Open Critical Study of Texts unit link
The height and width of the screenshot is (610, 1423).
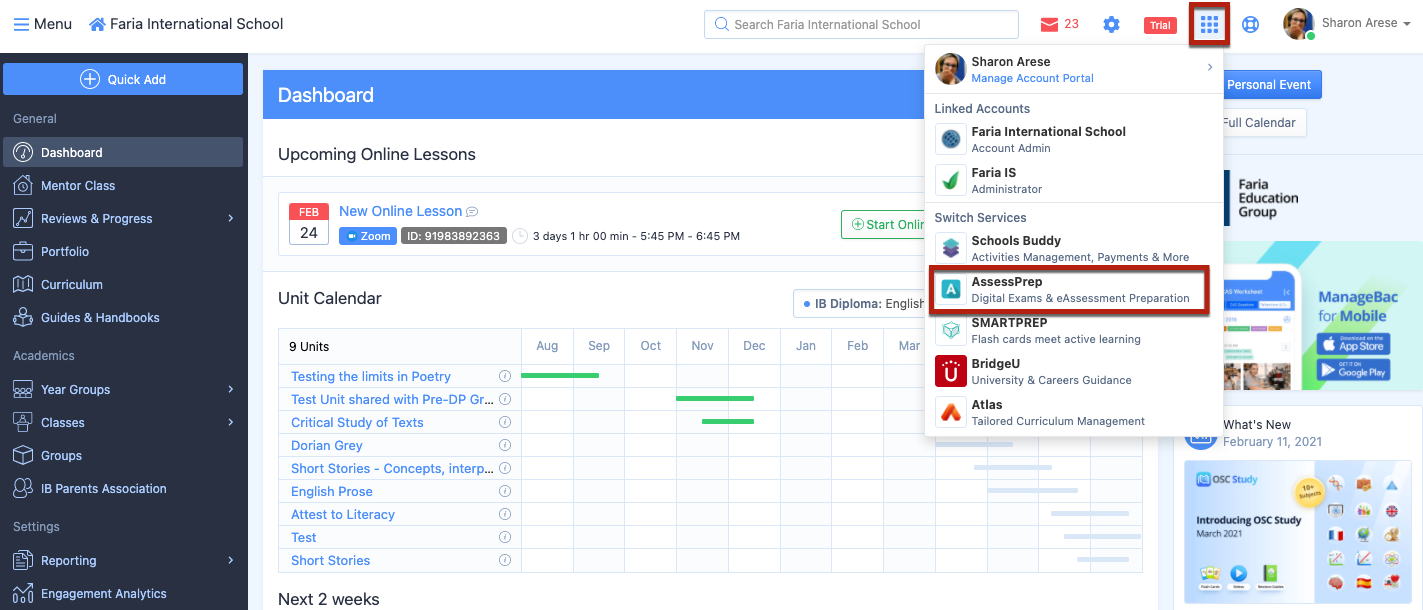click(x=357, y=422)
